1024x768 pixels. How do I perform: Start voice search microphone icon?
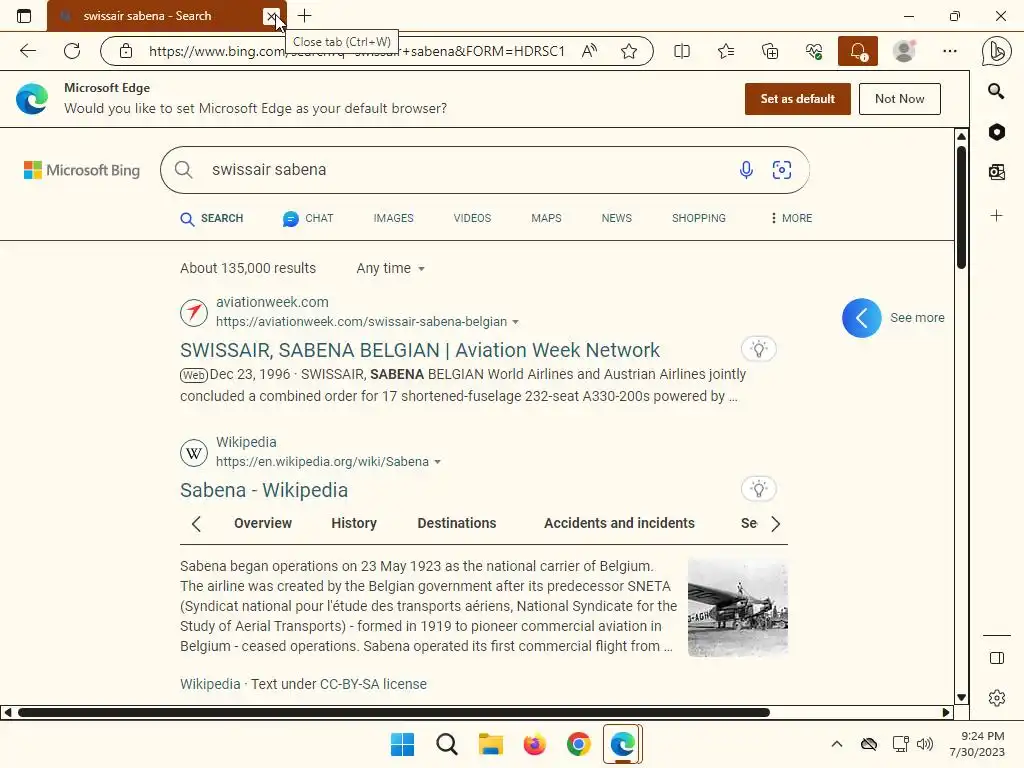coord(746,170)
